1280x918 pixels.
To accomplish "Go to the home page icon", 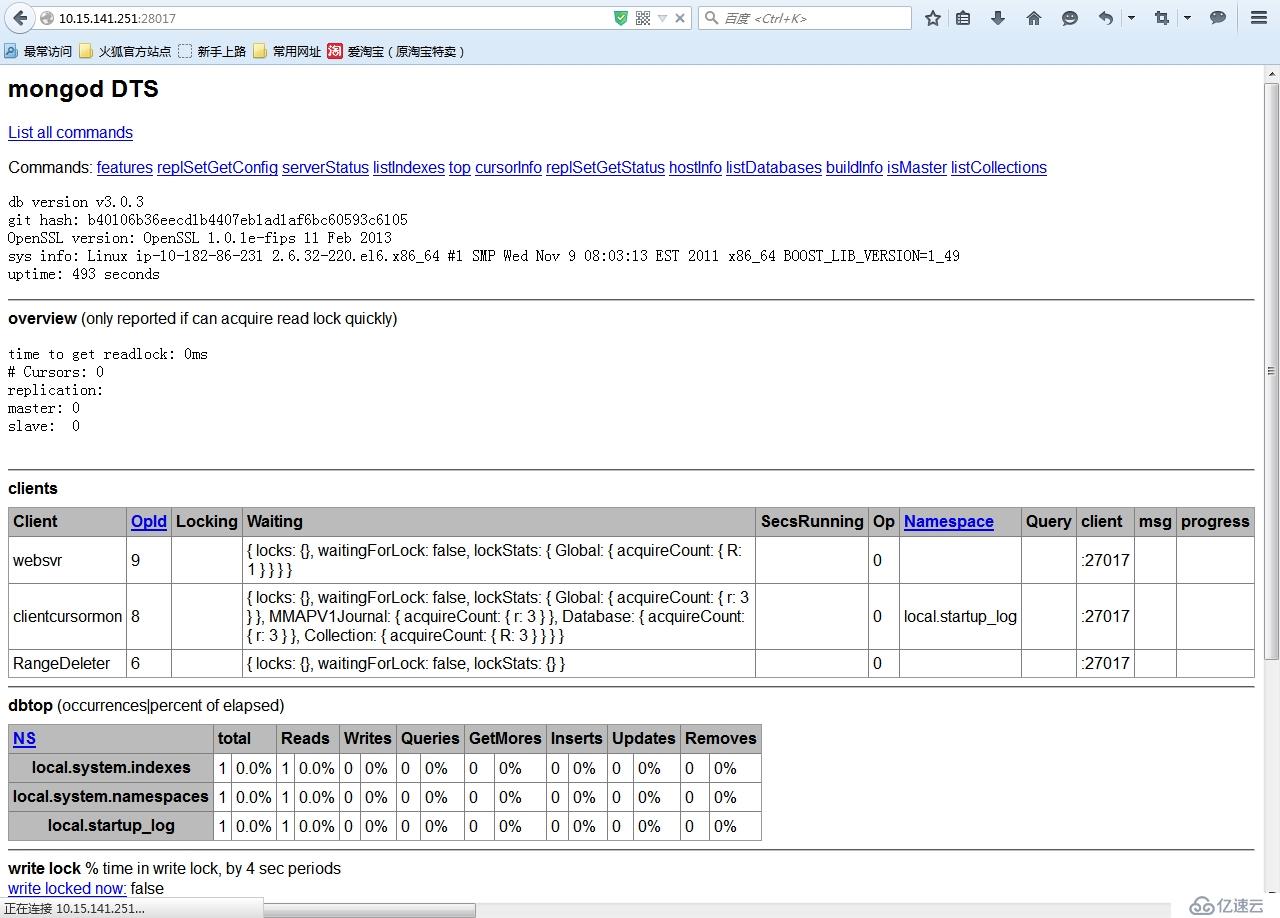I will point(1034,18).
